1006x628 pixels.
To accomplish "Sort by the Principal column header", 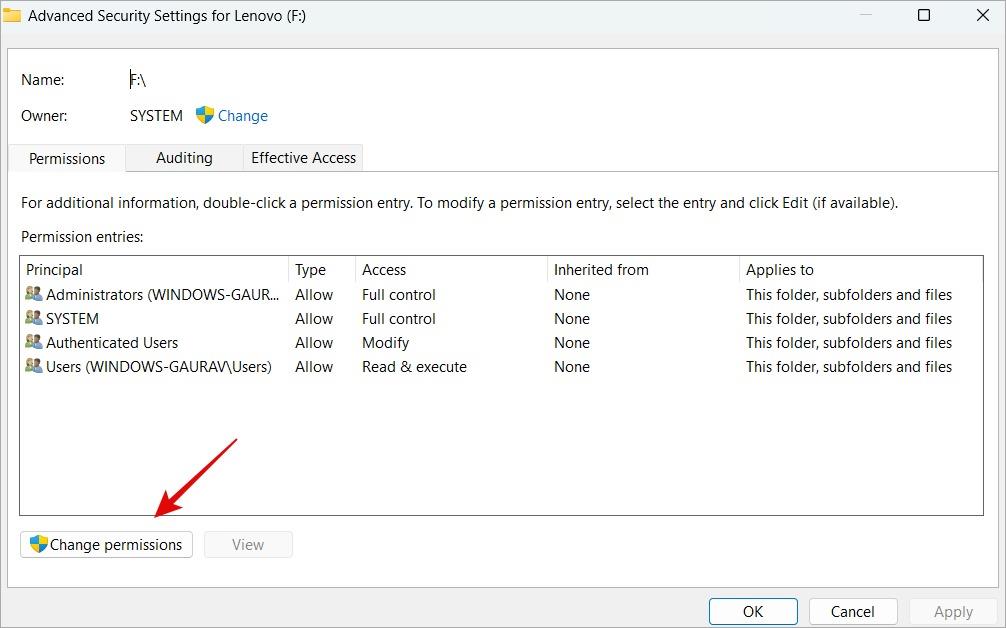I will pos(154,269).
